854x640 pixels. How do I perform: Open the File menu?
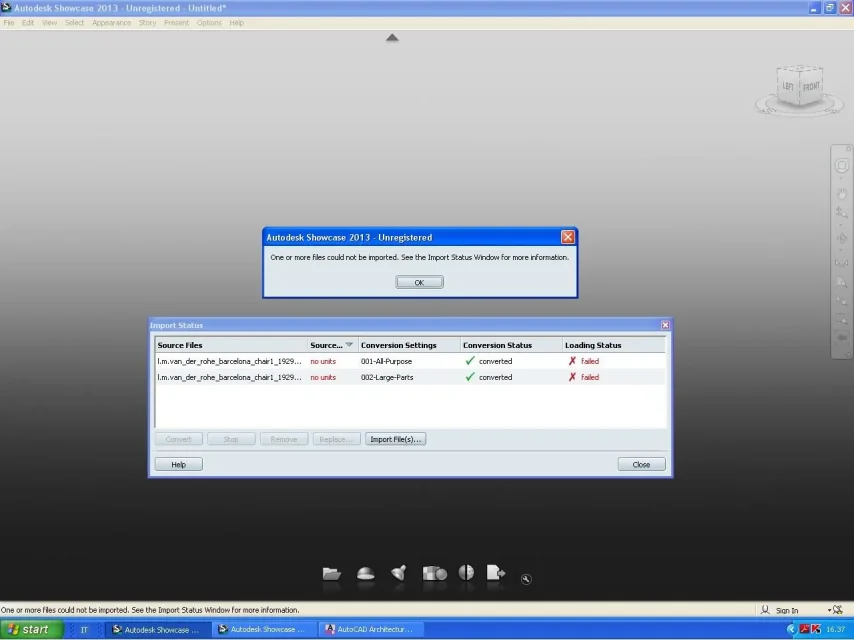[x=9, y=23]
